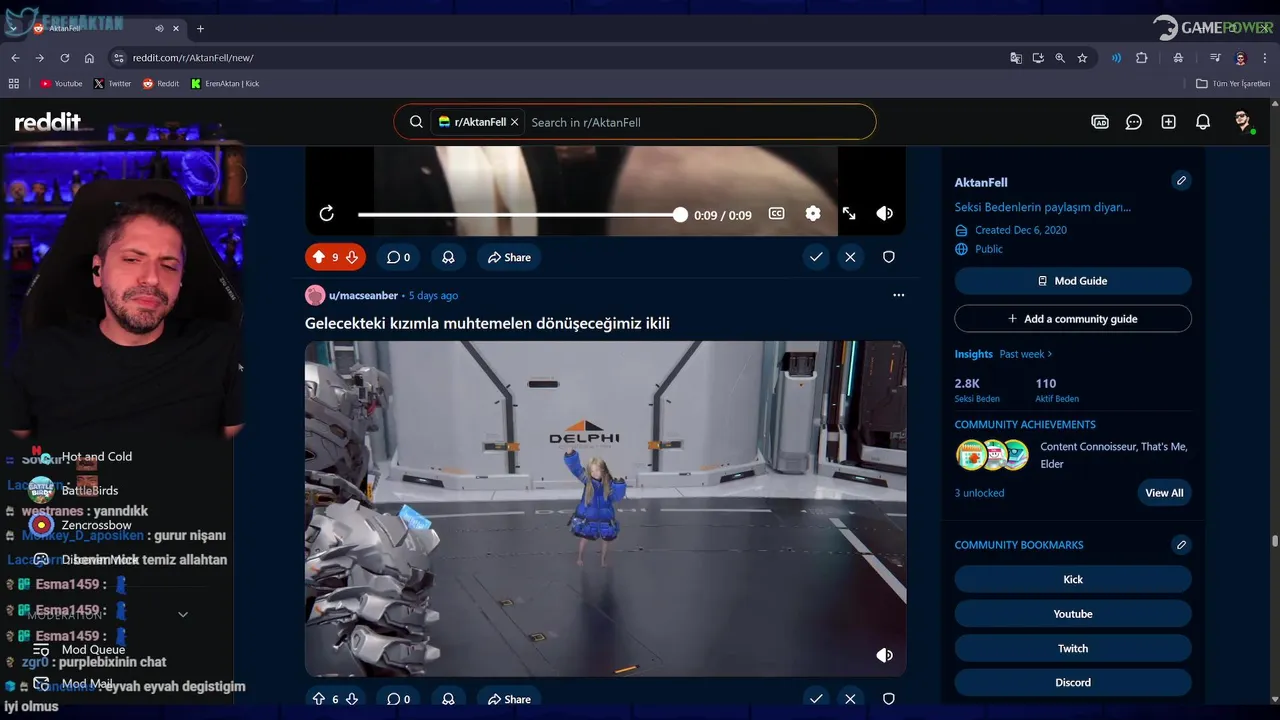Open comments on the 9-vote post

coord(398,257)
